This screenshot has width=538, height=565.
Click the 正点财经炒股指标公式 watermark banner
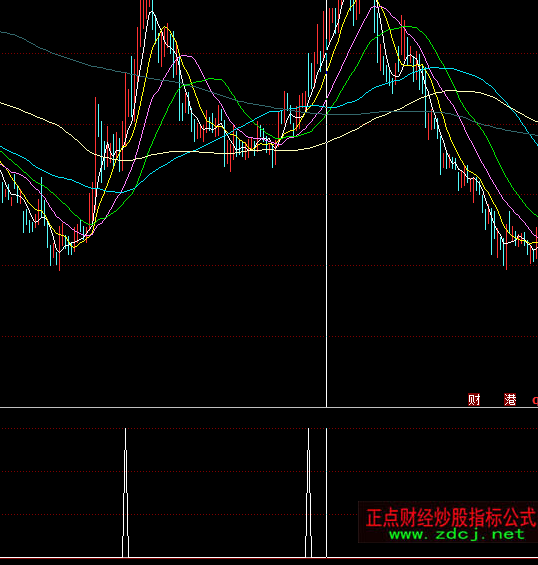tap(448, 522)
